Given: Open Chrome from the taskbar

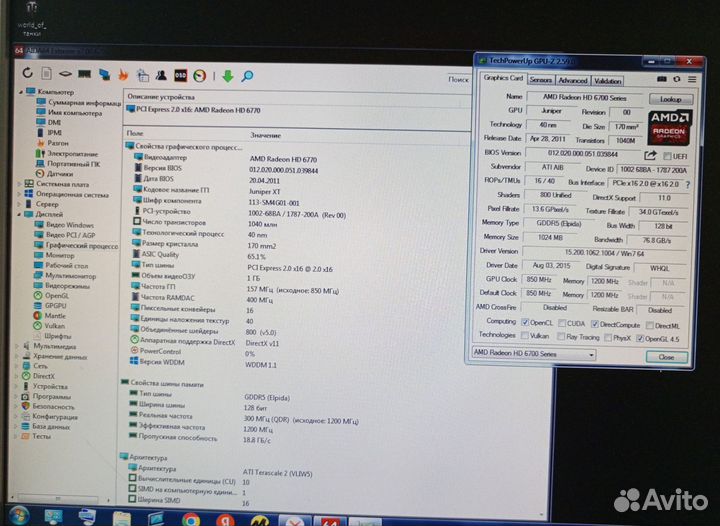Looking at the screenshot, I should [191, 520].
